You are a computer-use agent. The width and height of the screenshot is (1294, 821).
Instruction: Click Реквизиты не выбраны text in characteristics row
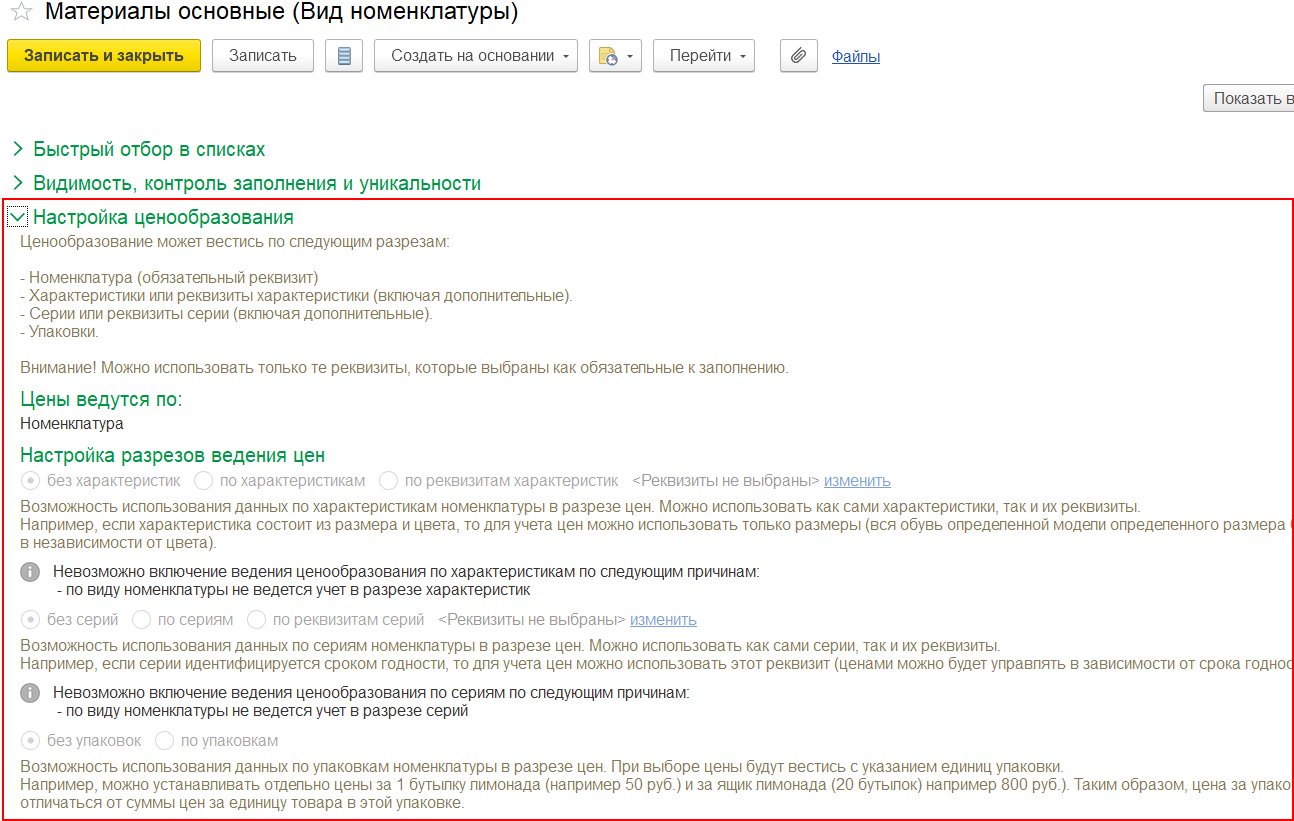coord(726,481)
